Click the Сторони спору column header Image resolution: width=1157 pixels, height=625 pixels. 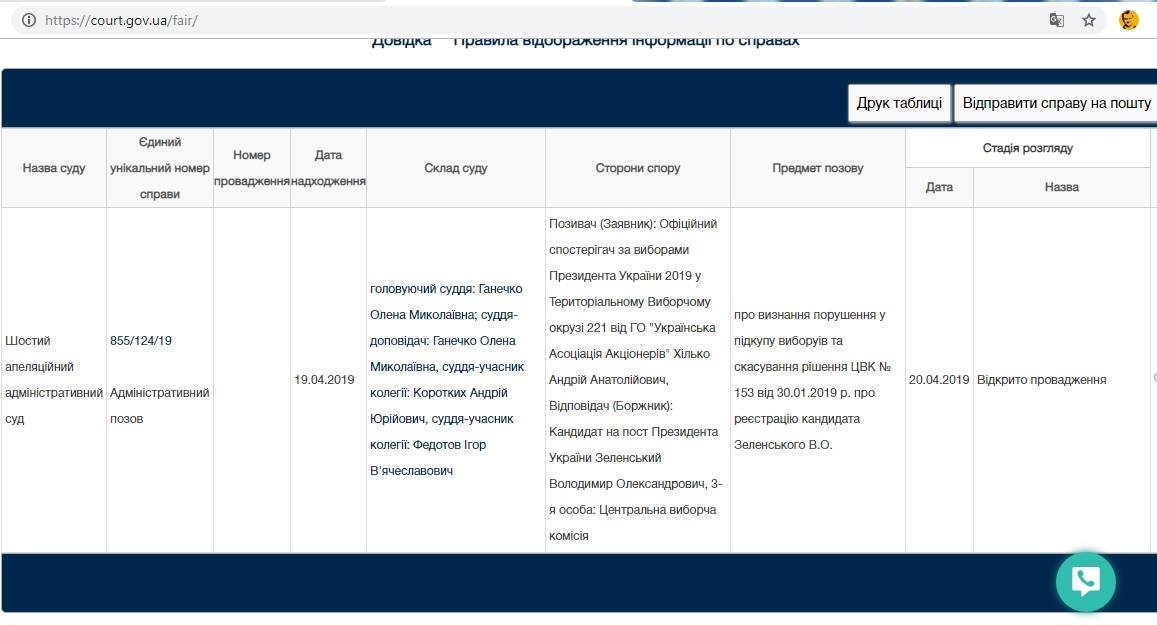[637, 167]
